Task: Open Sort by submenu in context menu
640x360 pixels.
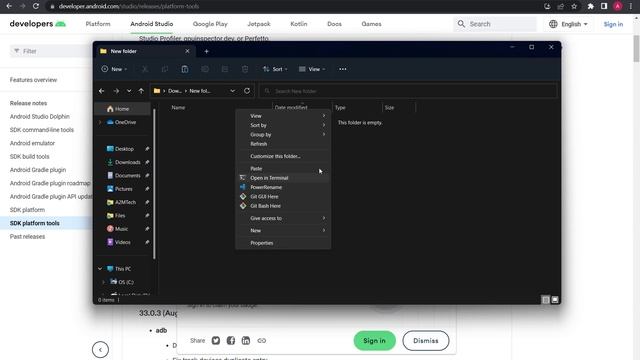Action: (x=283, y=125)
